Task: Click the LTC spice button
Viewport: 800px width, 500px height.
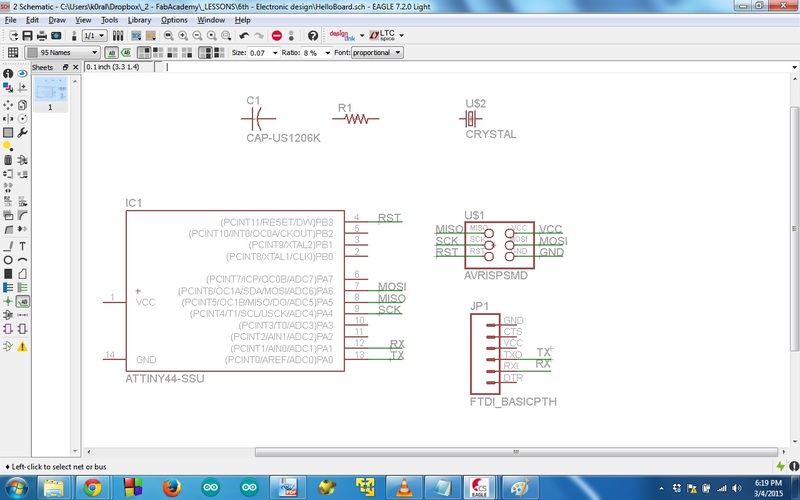Action: 382,36
